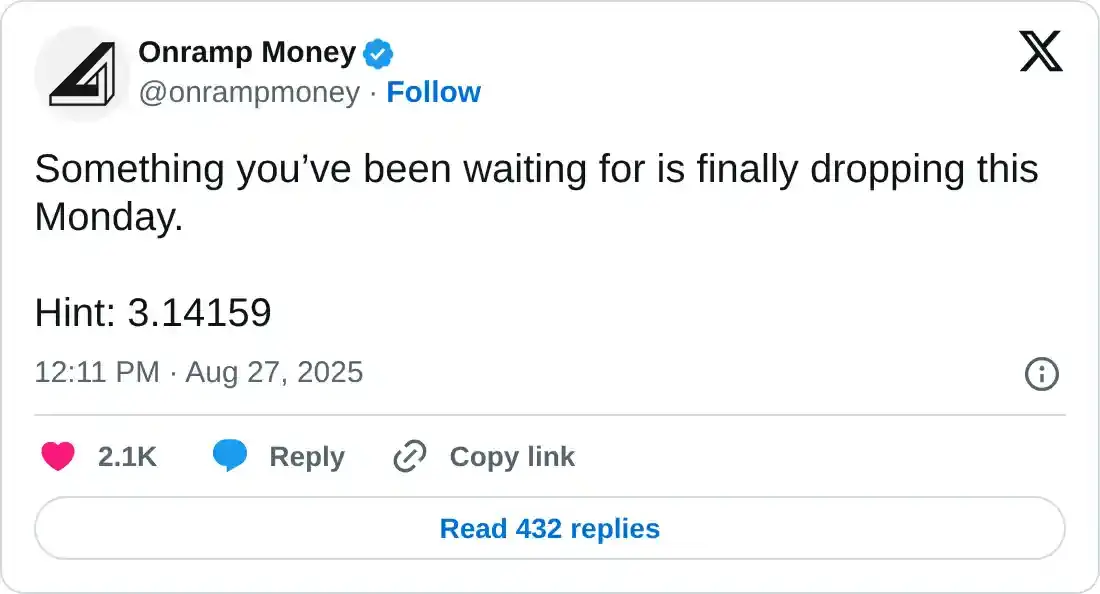Click the Reply text label
The height and width of the screenshot is (594, 1100).
pyautogui.click(x=306, y=457)
